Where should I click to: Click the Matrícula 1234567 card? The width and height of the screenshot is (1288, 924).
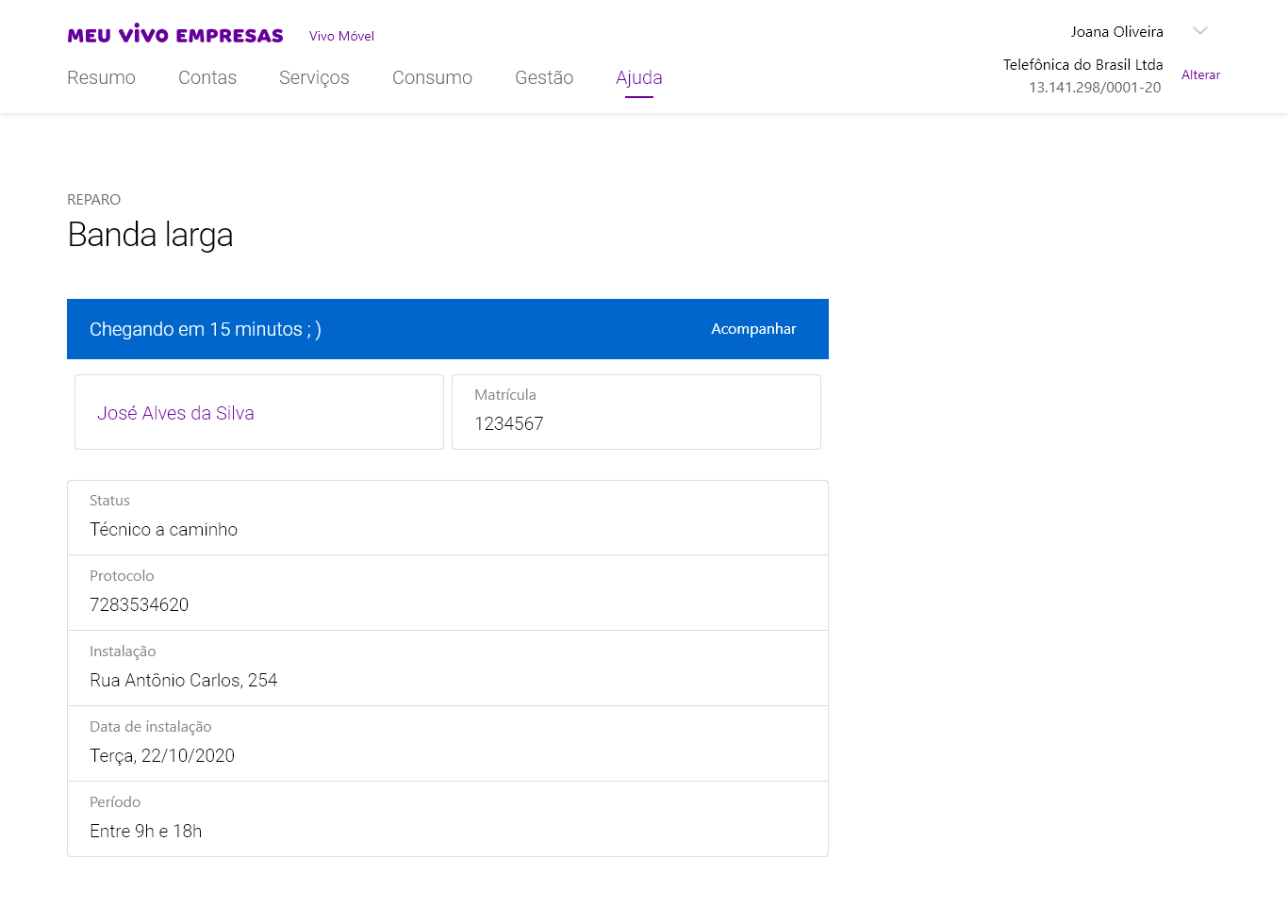click(x=636, y=412)
